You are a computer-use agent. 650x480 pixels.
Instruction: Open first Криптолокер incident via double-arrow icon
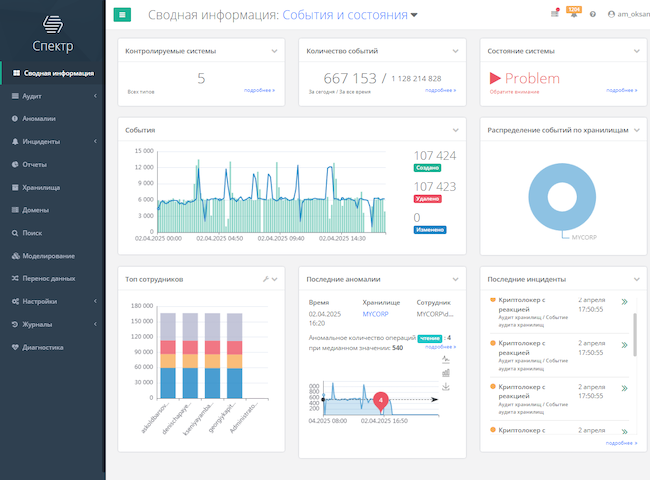(x=624, y=301)
